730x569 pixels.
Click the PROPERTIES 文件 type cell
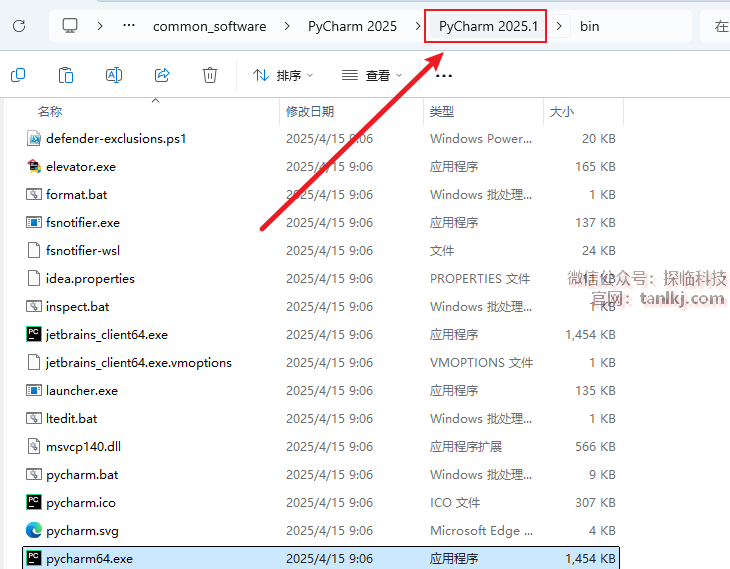point(480,278)
